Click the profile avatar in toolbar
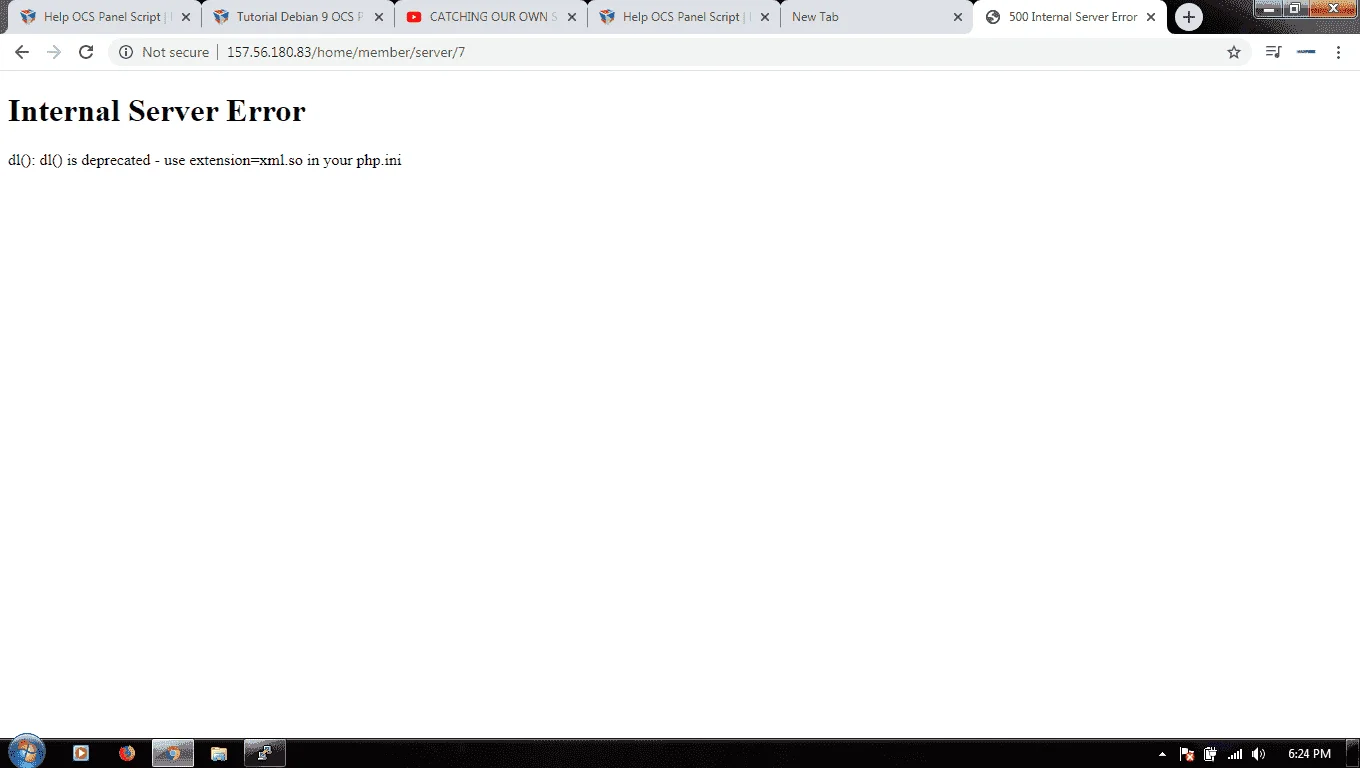 (x=1306, y=52)
